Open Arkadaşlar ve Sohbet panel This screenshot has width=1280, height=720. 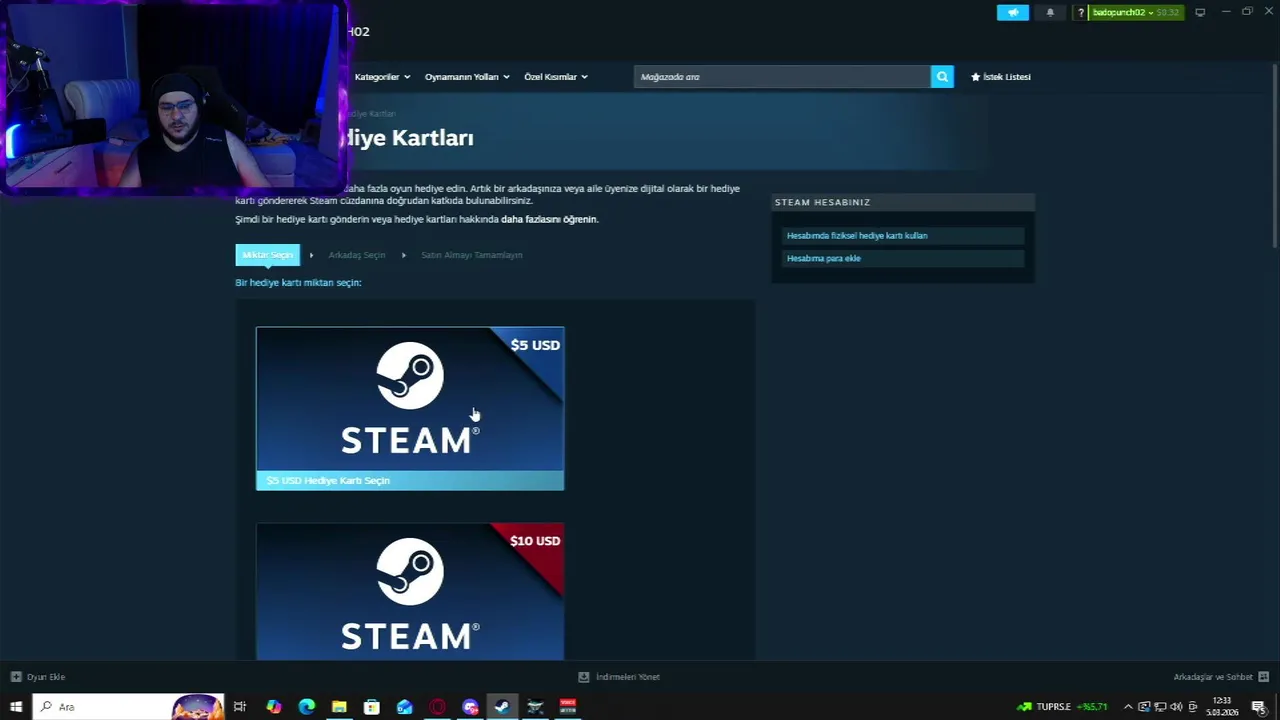tap(1220, 677)
